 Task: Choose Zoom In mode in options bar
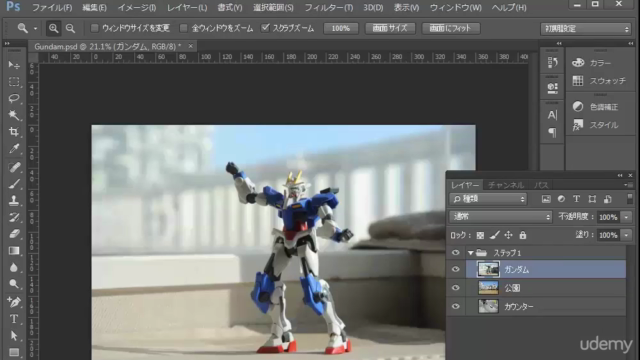pos(53,28)
